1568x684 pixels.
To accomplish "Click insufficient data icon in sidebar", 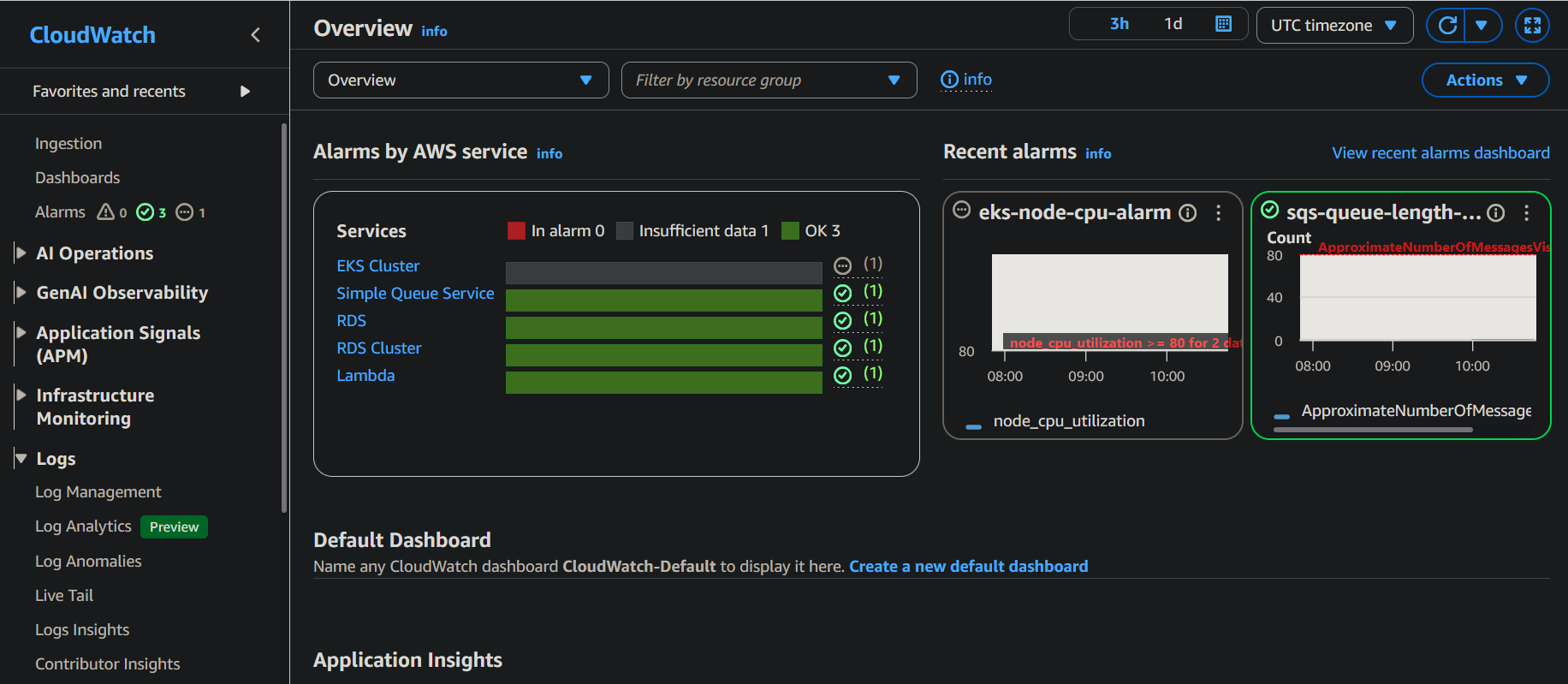I will coord(185,211).
